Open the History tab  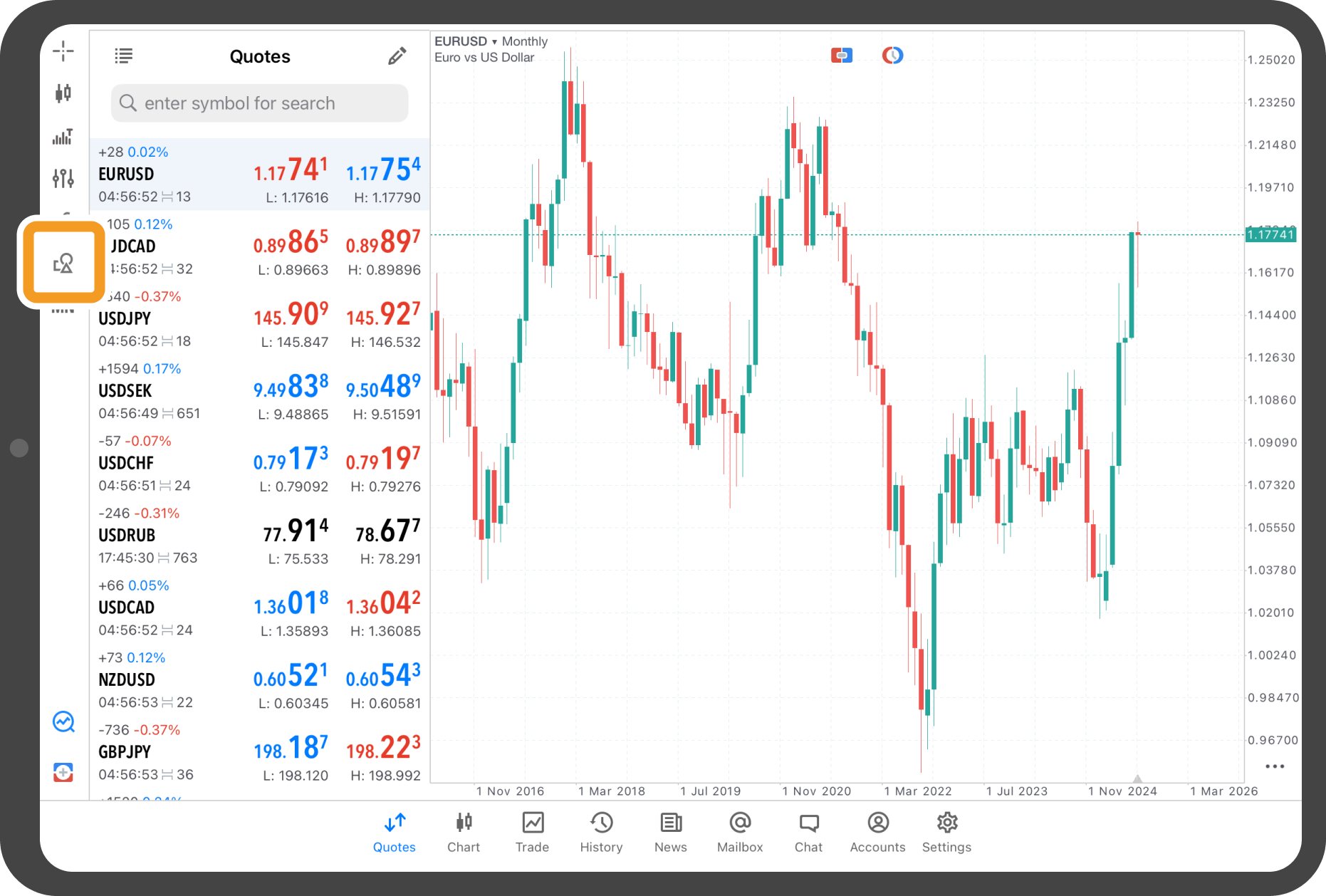point(602,832)
